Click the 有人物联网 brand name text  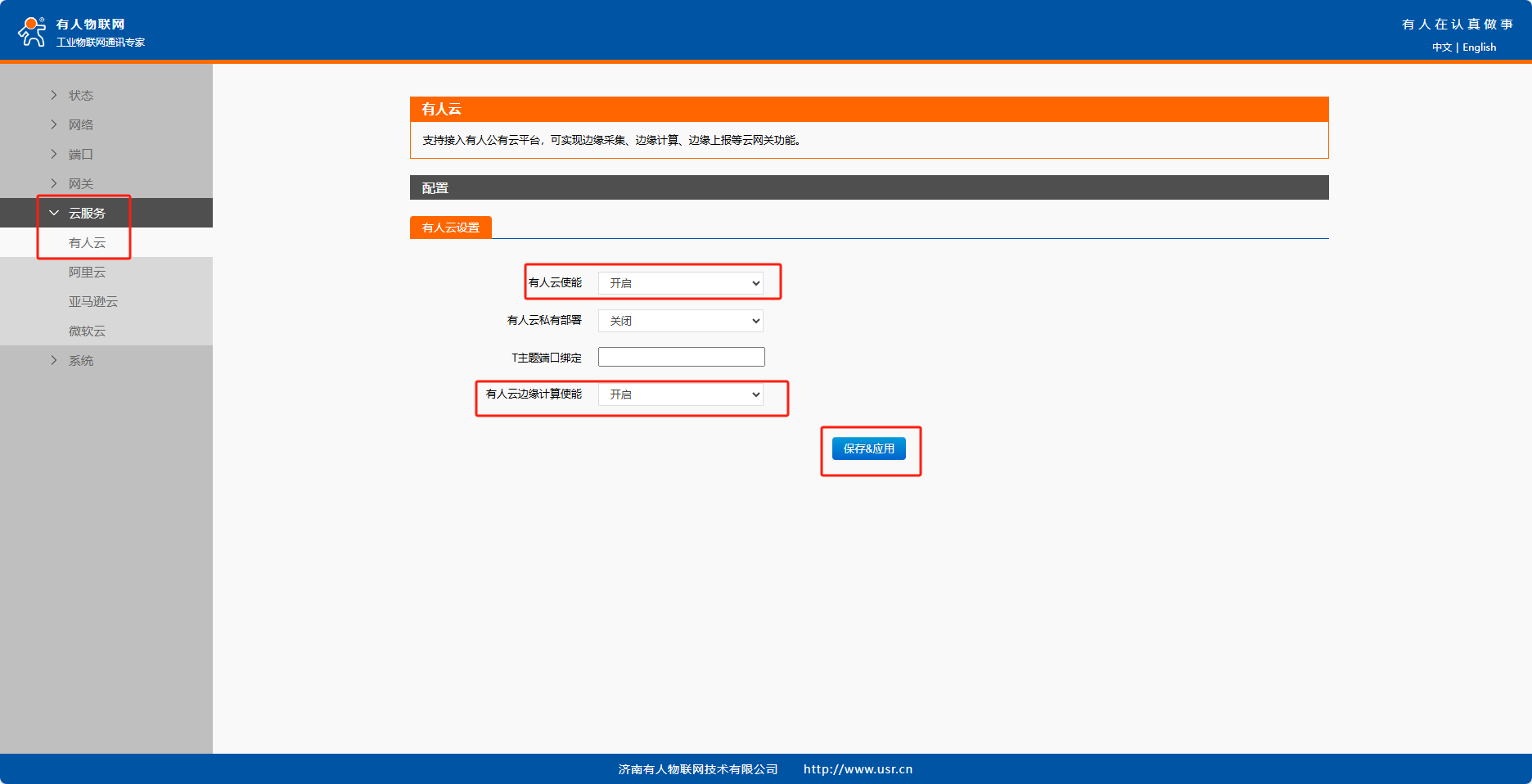(x=91, y=25)
